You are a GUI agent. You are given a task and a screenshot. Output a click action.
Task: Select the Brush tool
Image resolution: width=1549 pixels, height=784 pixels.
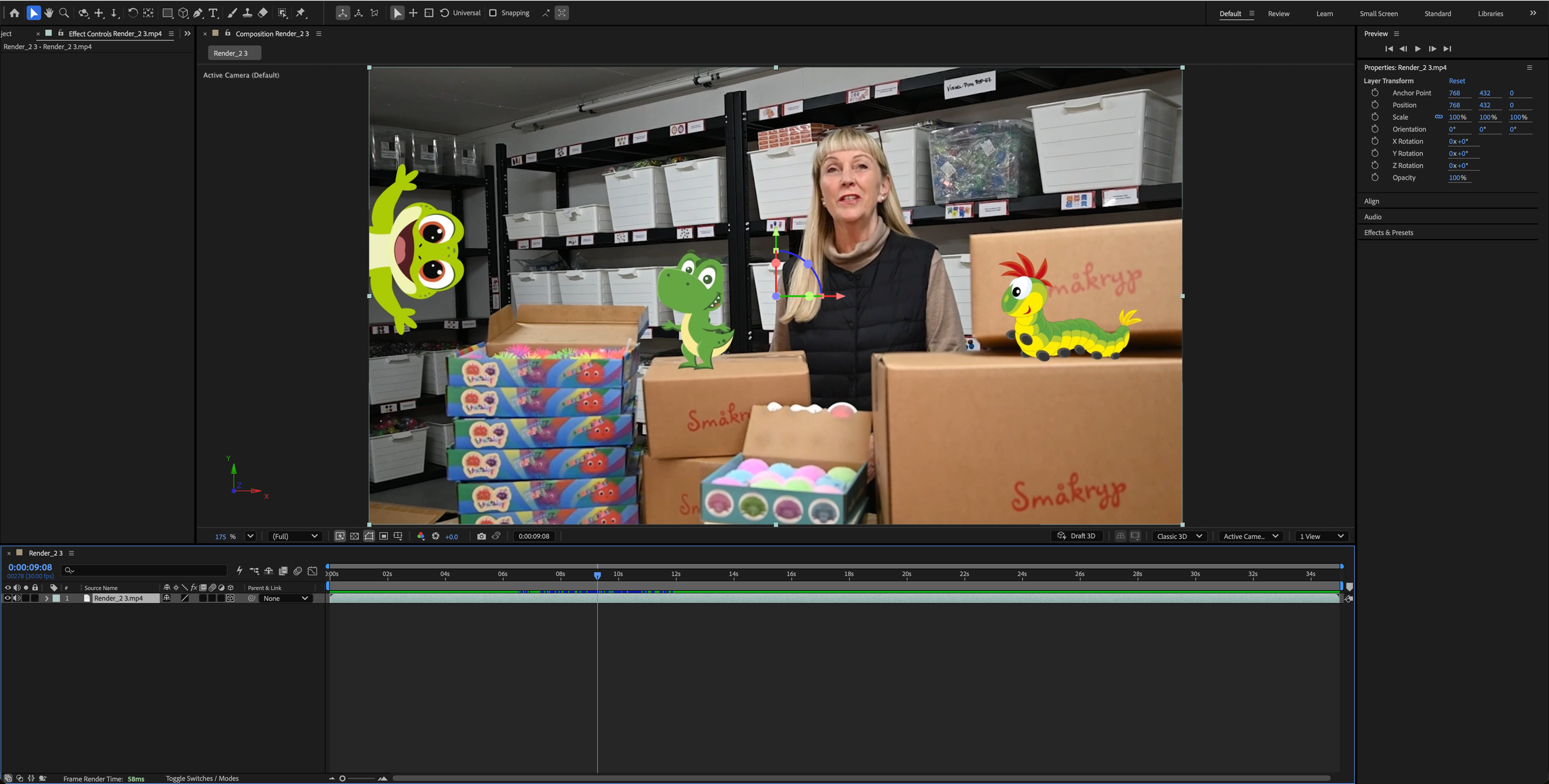coord(232,13)
